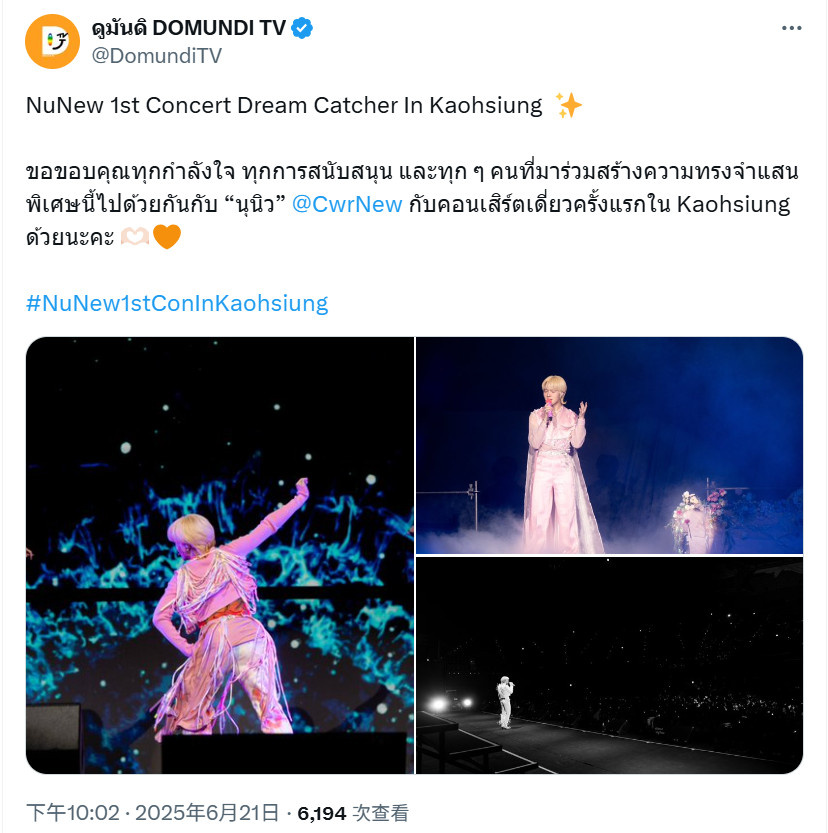
Task: Click the 2025年6月21日 date text
Action: [x=207, y=813]
